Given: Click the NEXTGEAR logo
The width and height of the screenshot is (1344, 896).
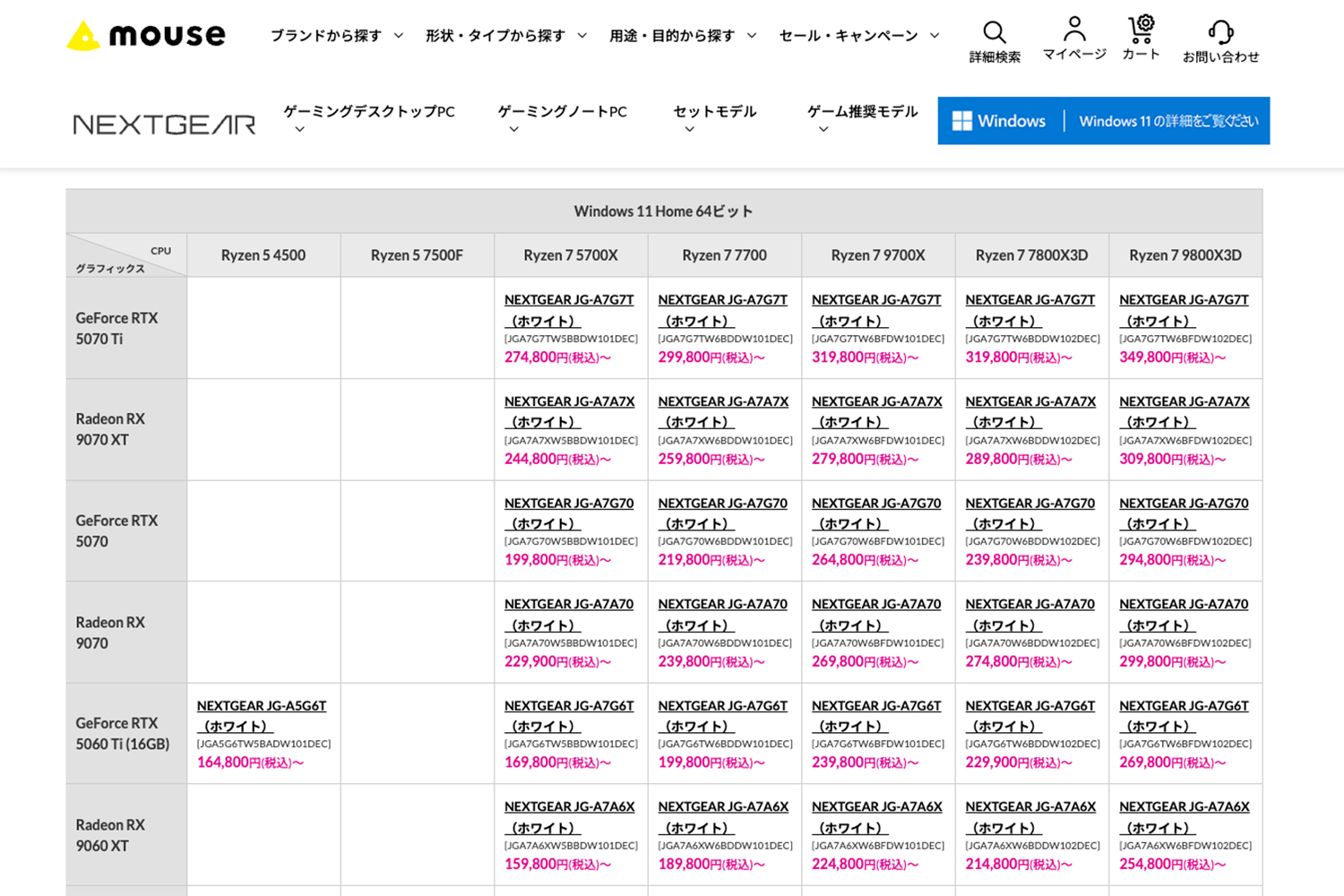Looking at the screenshot, I should click(164, 125).
